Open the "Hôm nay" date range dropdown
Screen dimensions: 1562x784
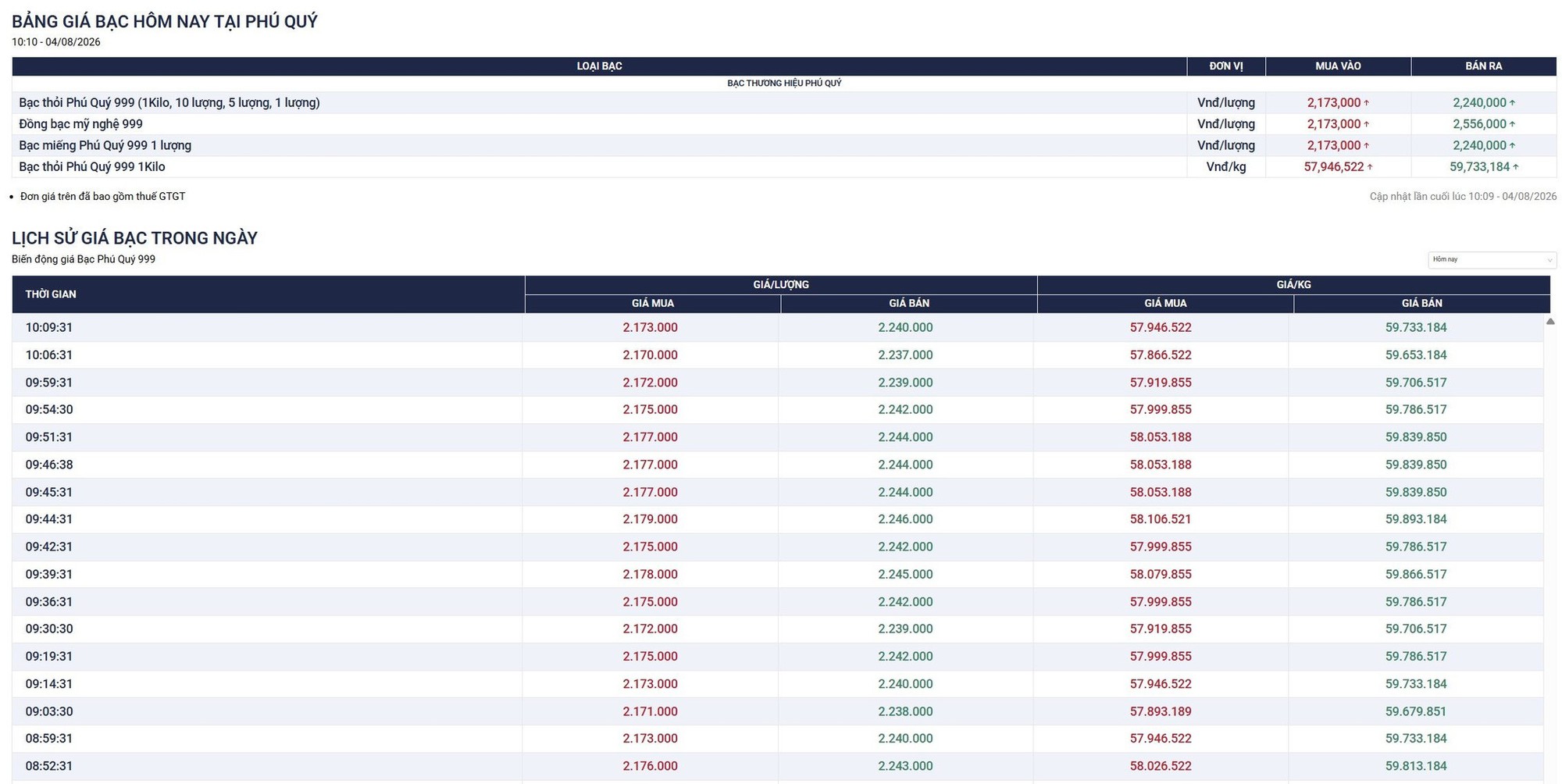click(1492, 259)
